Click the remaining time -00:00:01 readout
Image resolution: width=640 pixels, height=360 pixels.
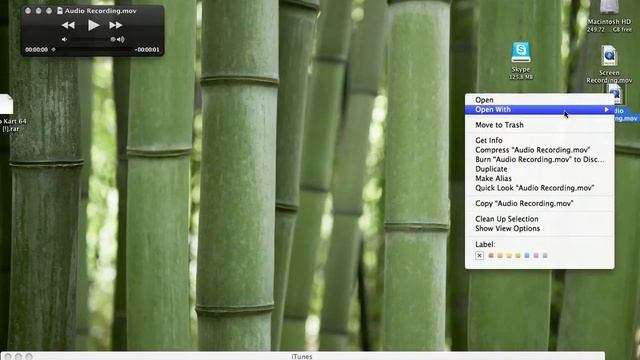[147, 50]
